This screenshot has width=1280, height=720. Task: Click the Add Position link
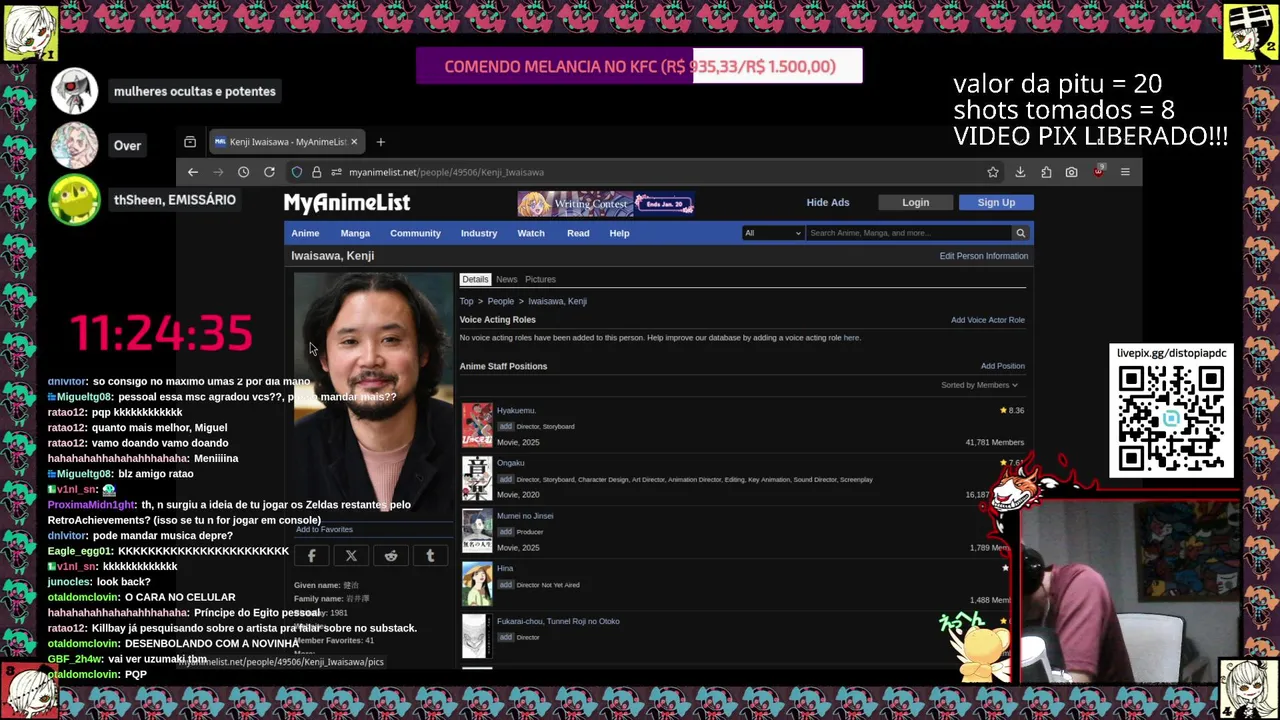tap(1002, 366)
